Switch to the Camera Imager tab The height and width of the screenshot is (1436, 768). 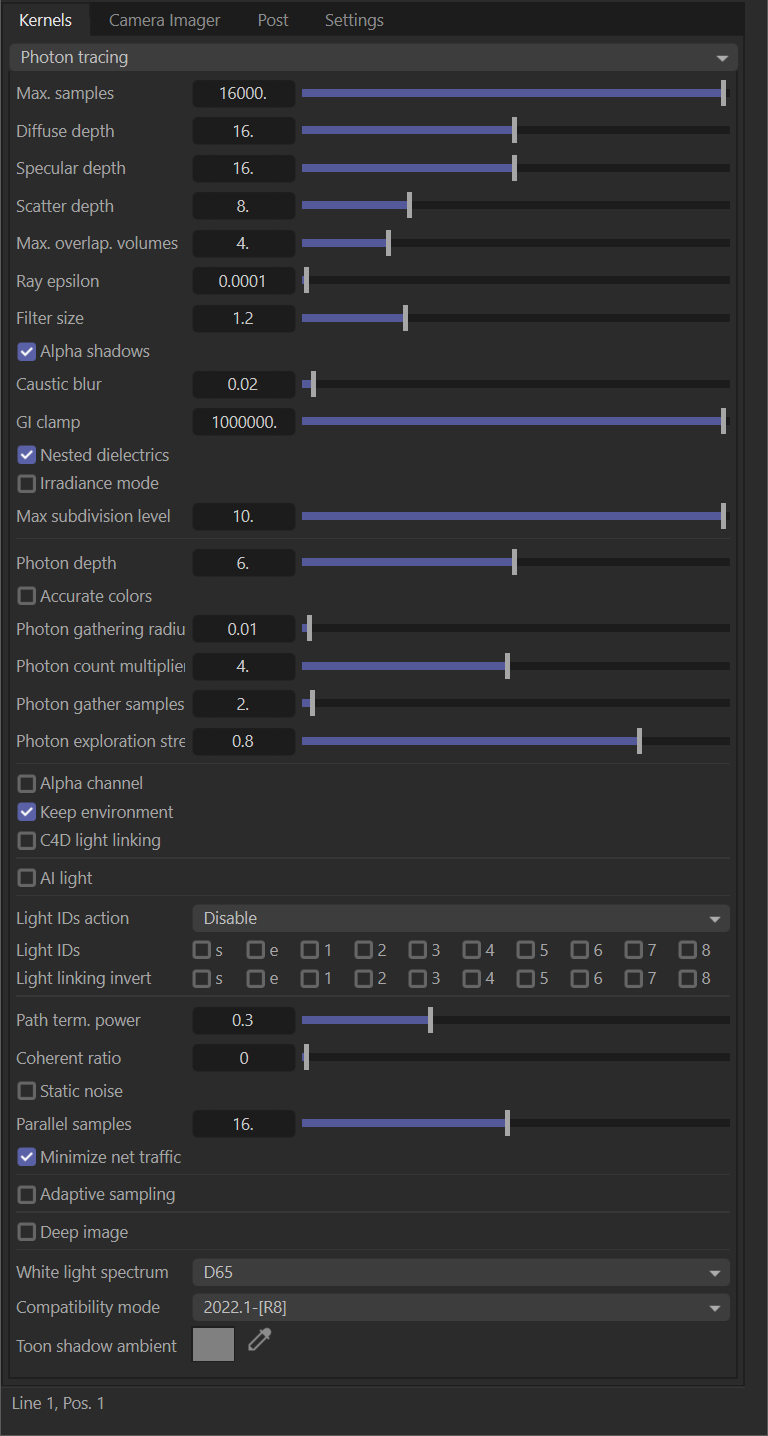point(164,20)
